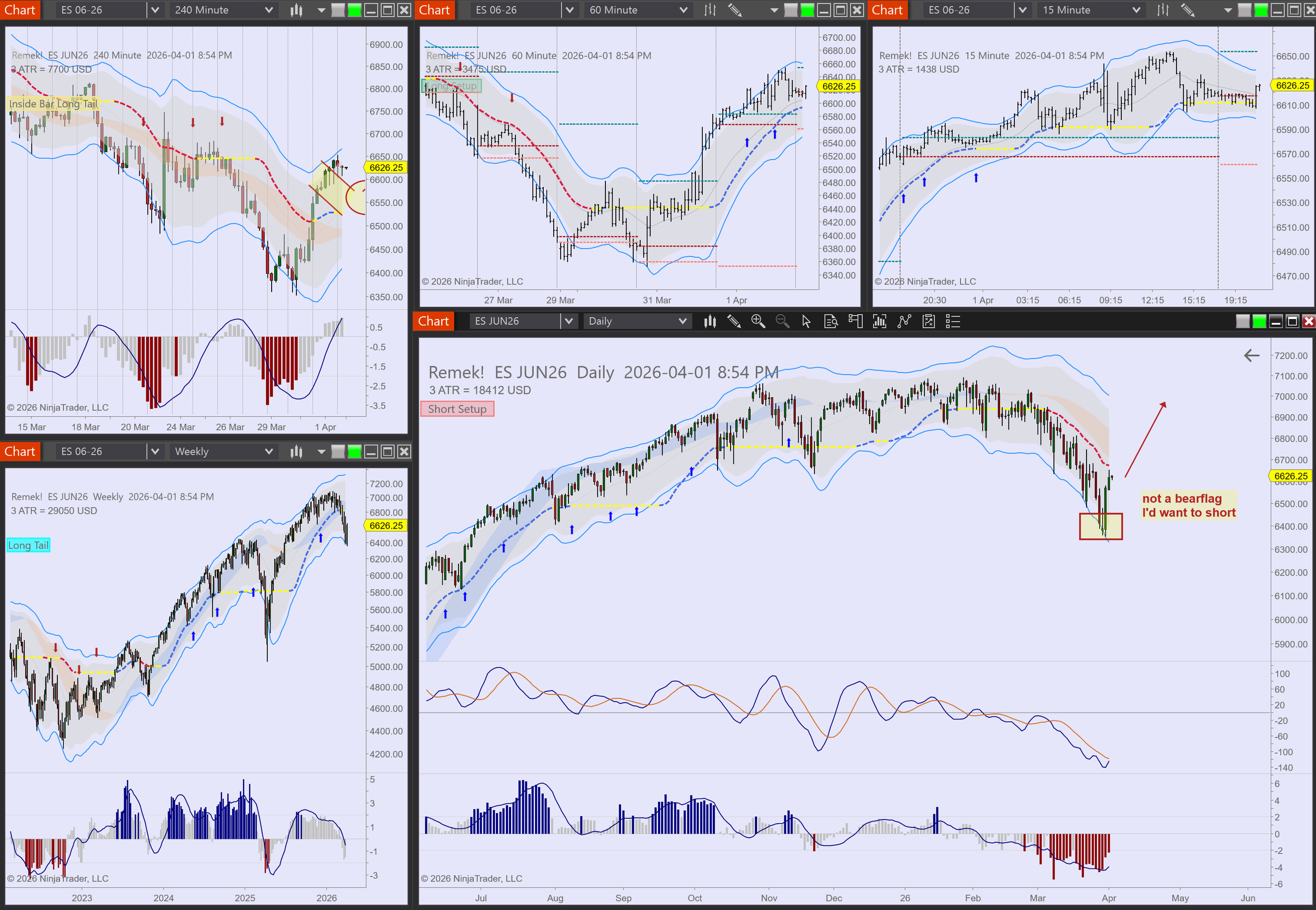
Task: Expand the 240 Minute interval dropdown
Action: point(268,9)
